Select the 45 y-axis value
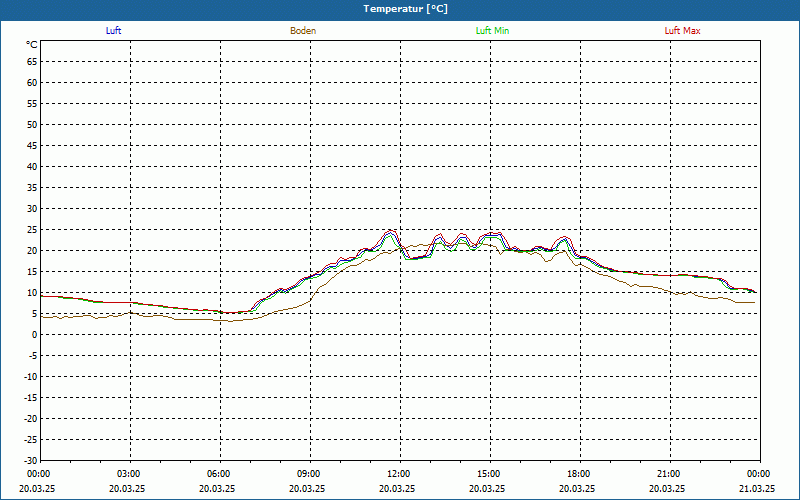 32,145
